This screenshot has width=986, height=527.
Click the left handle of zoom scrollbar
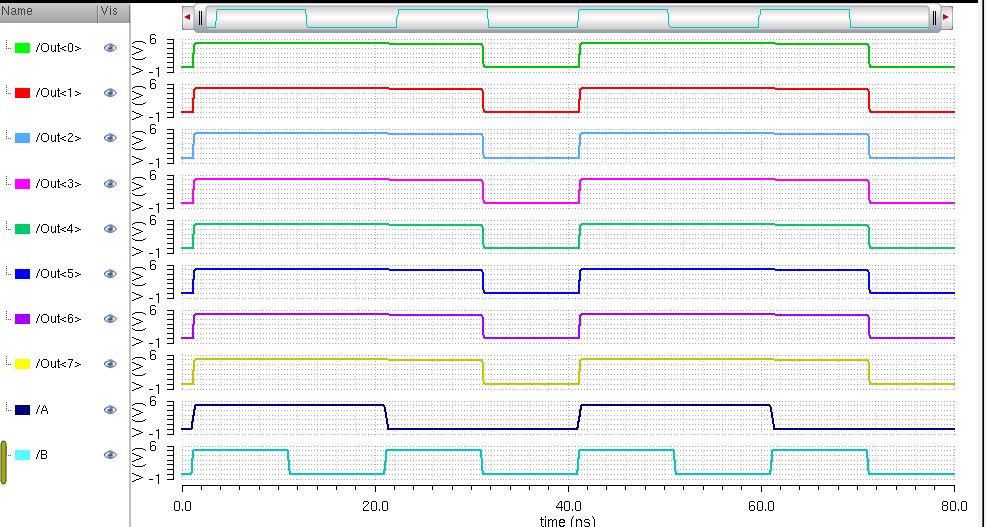click(x=201, y=17)
